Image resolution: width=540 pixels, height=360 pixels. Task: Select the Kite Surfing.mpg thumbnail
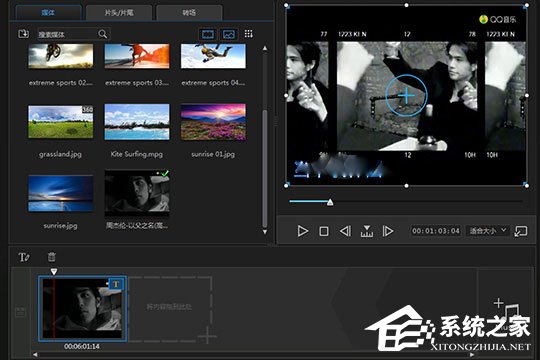click(137, 122)
